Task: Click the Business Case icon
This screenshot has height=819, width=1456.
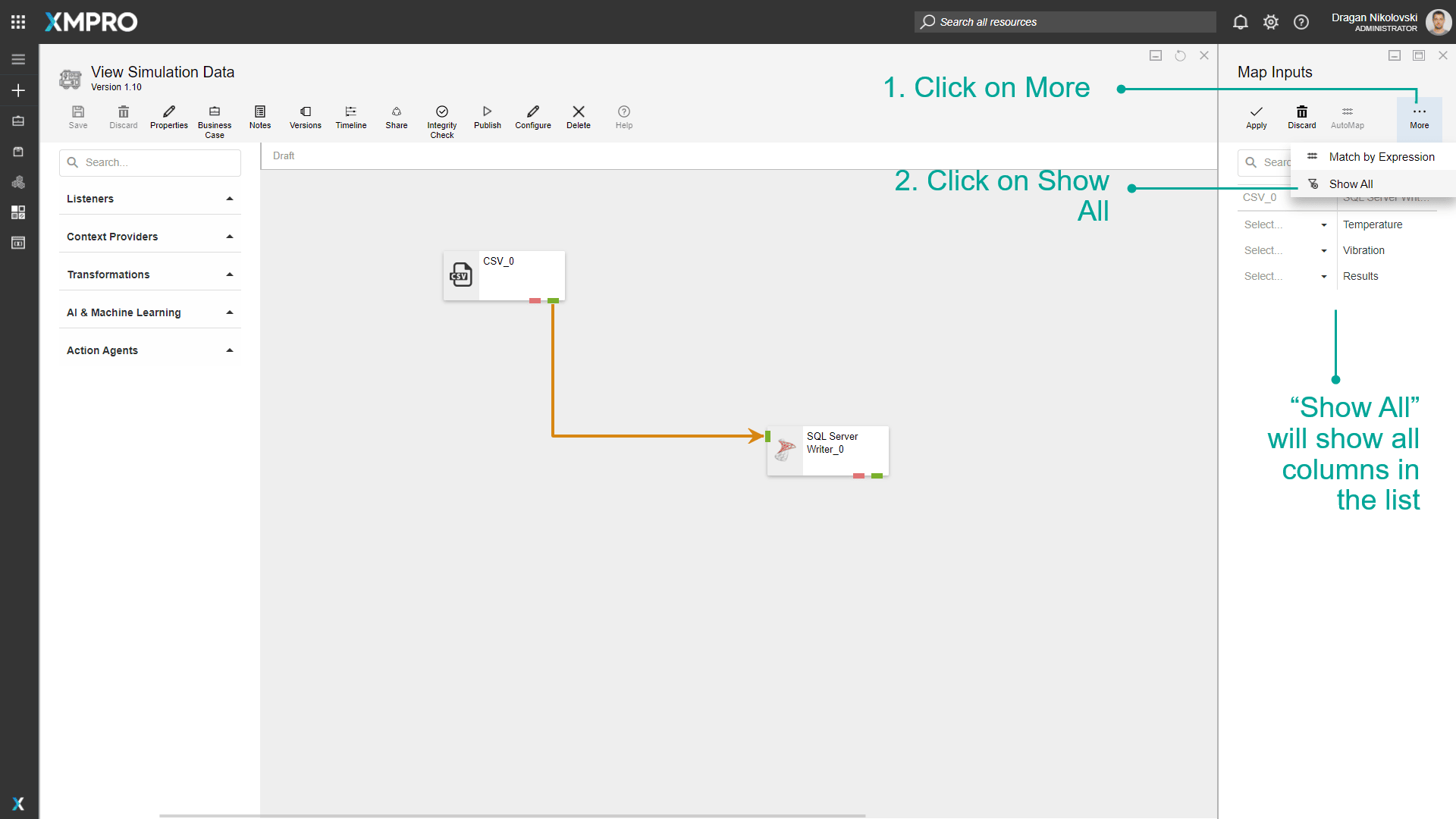Action: coord(214,112)
